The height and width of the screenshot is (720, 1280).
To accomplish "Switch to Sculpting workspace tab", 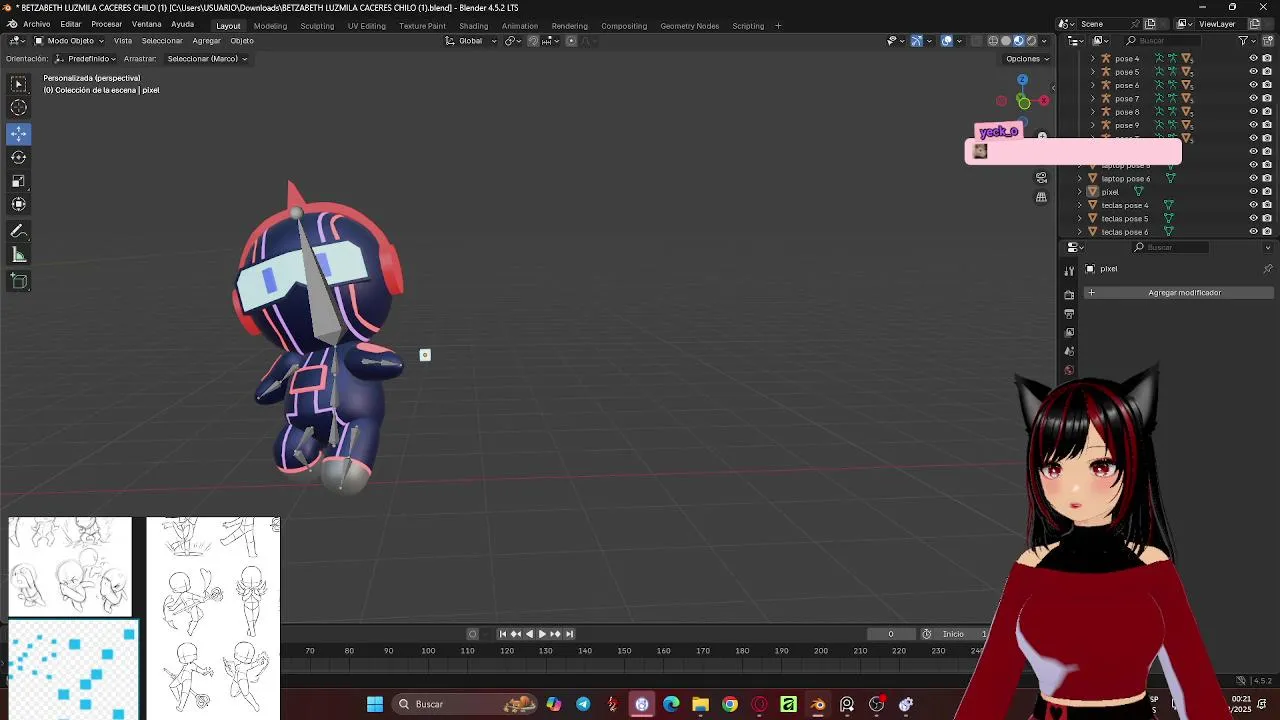I will (x=317, y=26).
